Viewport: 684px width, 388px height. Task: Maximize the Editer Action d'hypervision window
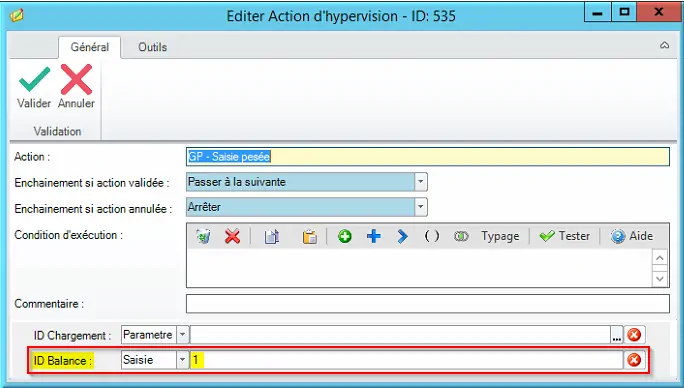pos(624,12)
